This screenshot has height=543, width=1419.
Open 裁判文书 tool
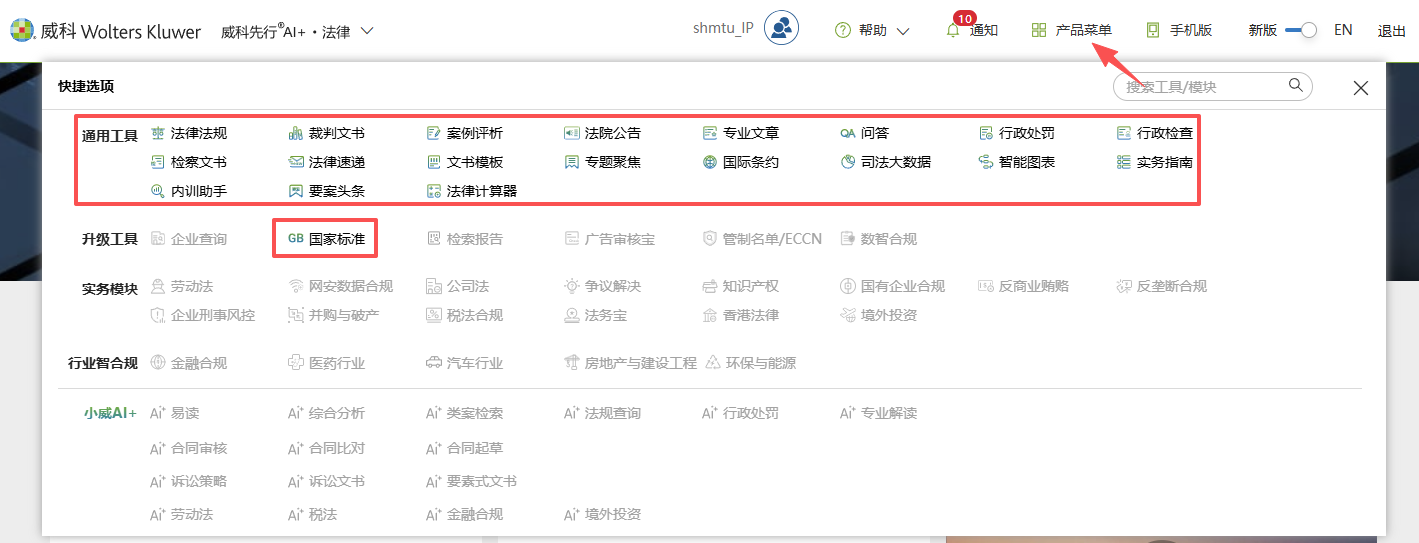pos(336,133)
